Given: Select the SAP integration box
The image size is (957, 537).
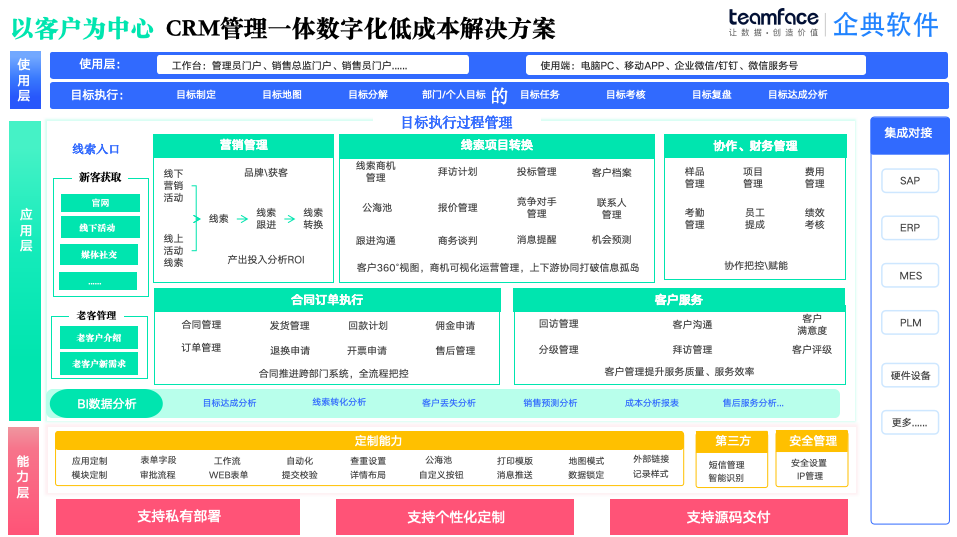Looking at the screenshot, I should 909,181.
